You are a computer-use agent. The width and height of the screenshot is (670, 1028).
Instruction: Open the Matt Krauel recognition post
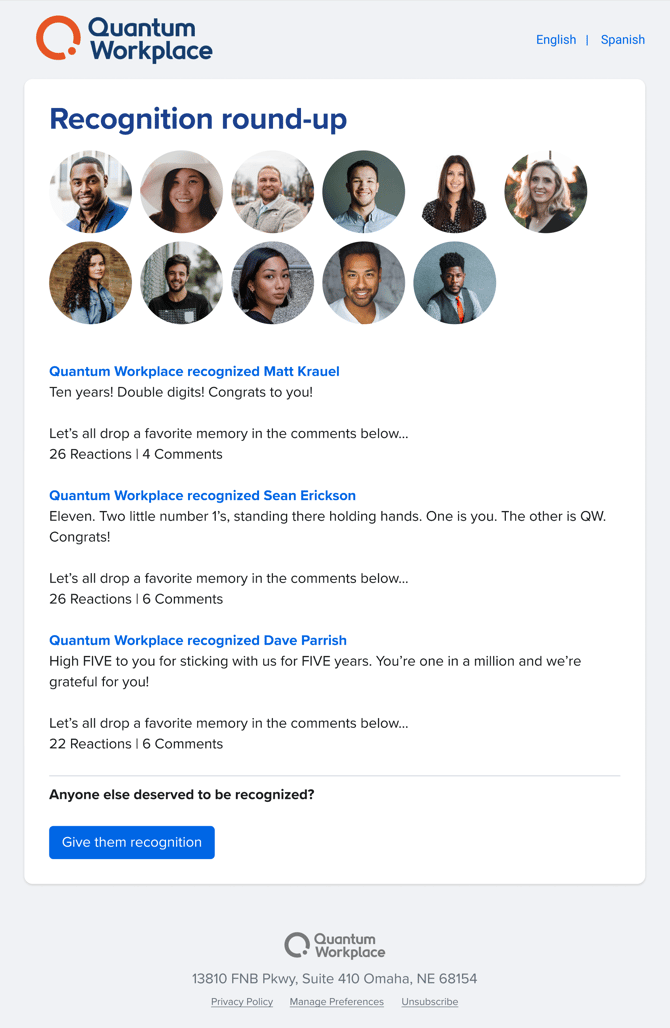[194, 371]
